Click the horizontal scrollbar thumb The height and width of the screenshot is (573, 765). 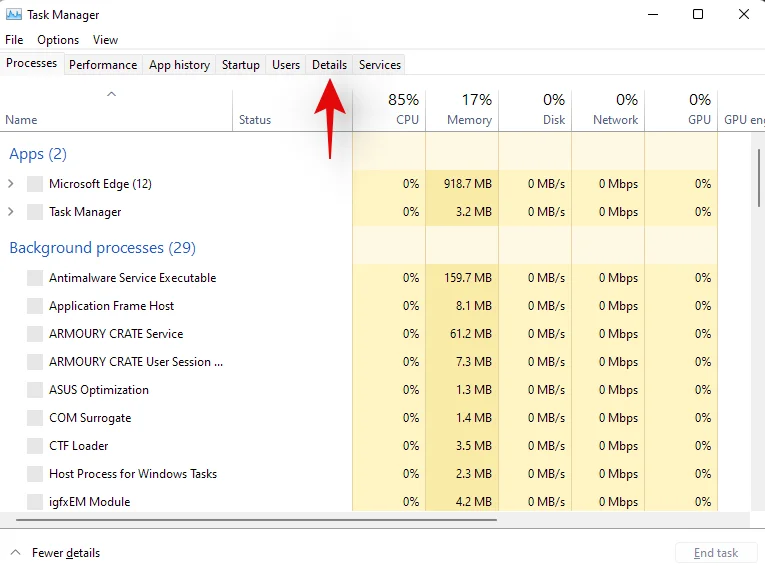(256, 520)
